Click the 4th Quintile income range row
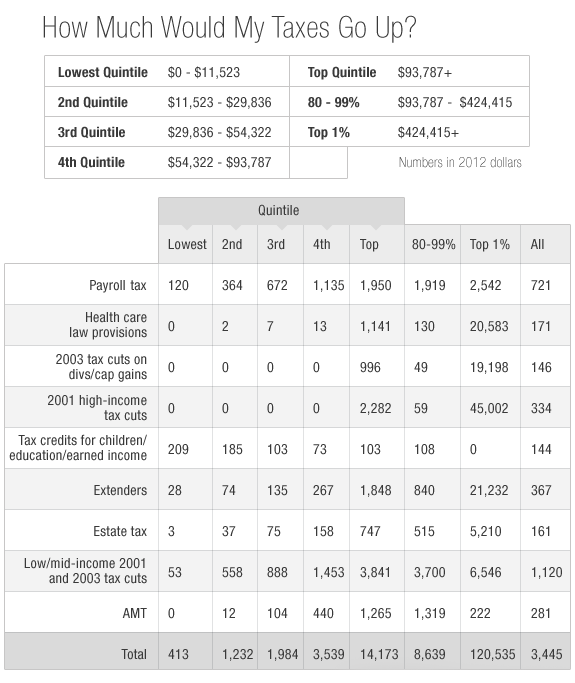The image size is (575, 683). pos(167,162)
